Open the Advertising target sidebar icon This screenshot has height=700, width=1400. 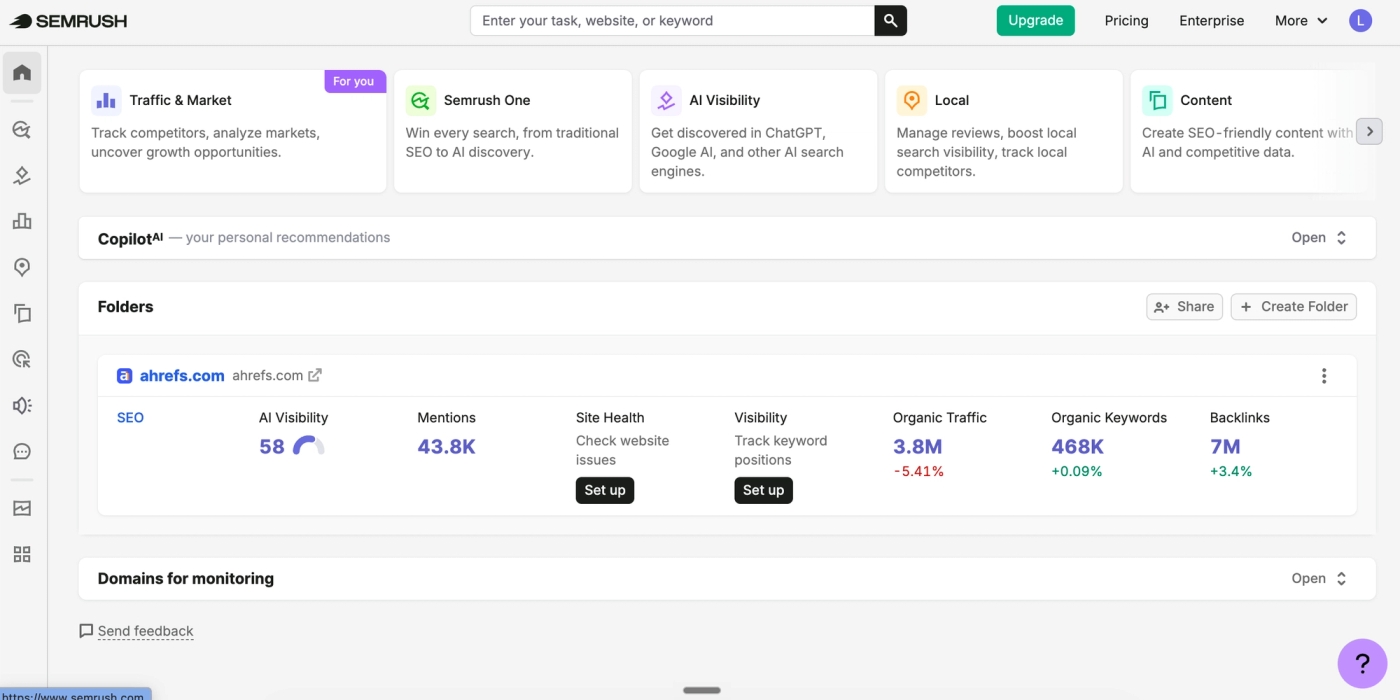tap(22, 359)
